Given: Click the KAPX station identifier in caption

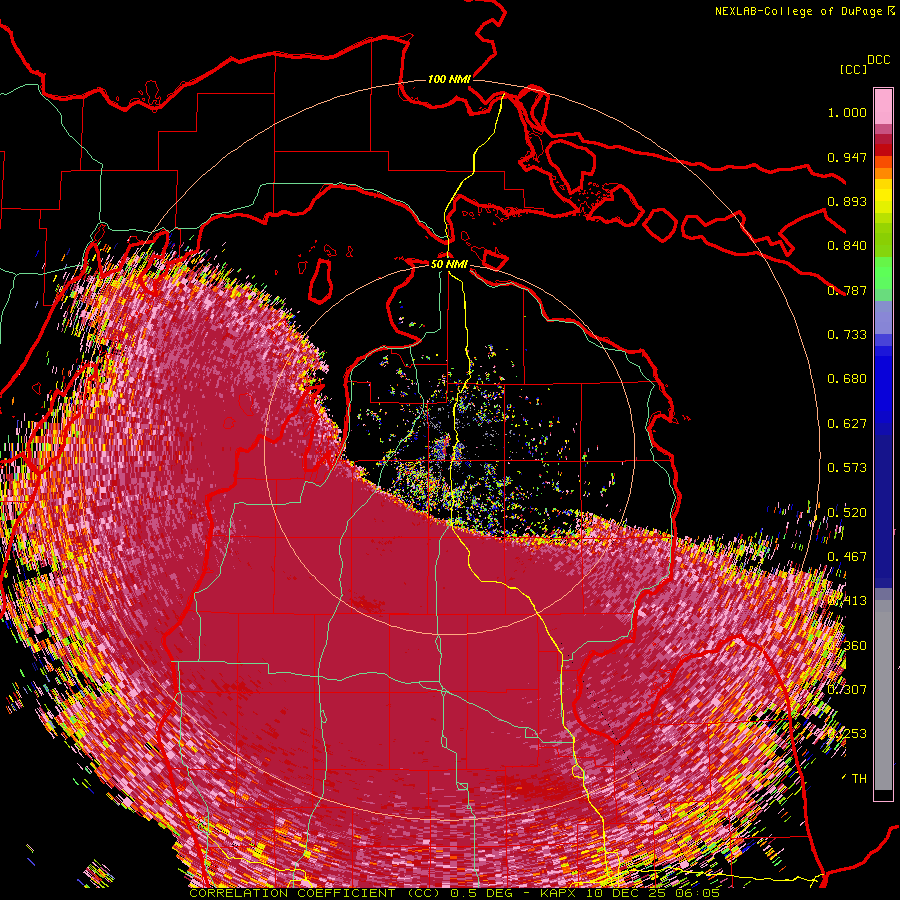Looking at the screenshot, I should pyautogui.click(x=559, y=893).
